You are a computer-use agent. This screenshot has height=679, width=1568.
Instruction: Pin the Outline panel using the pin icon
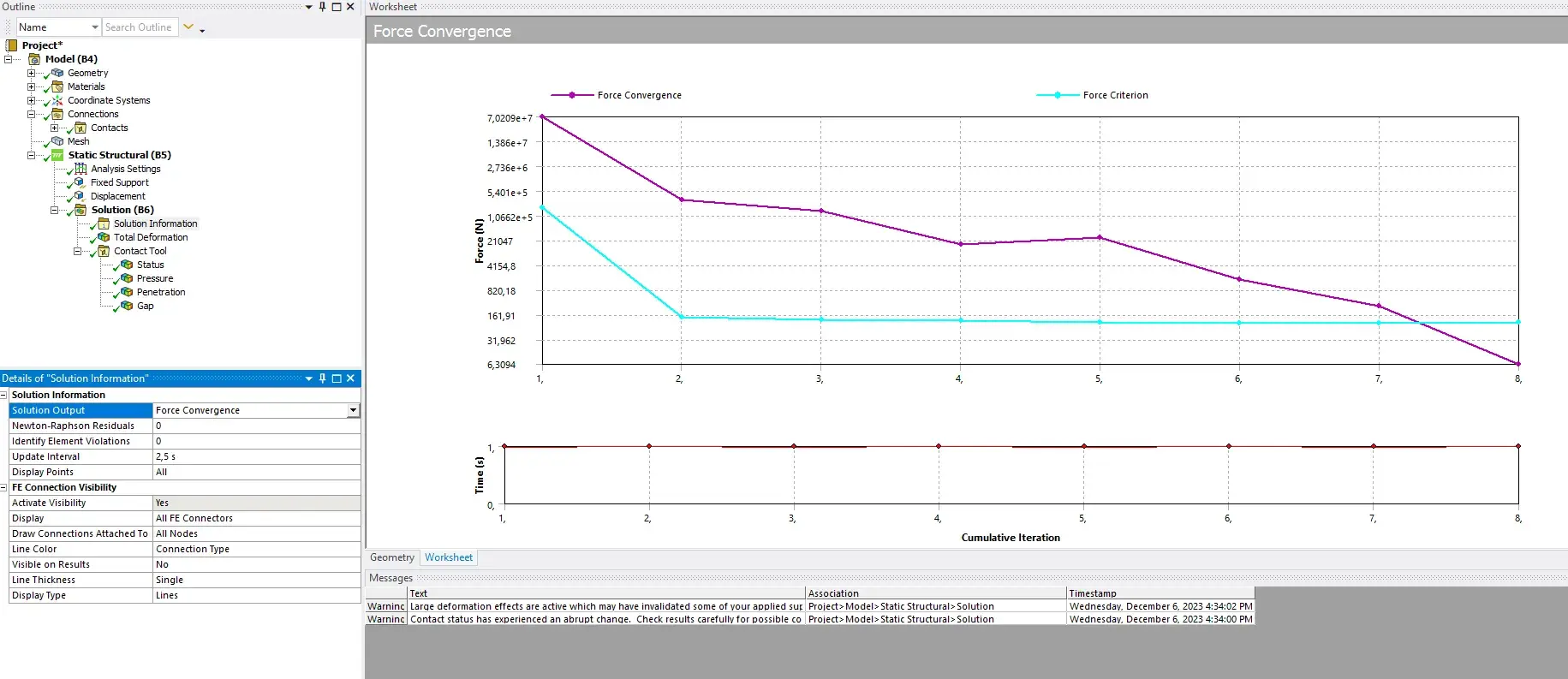coord(323,7)
